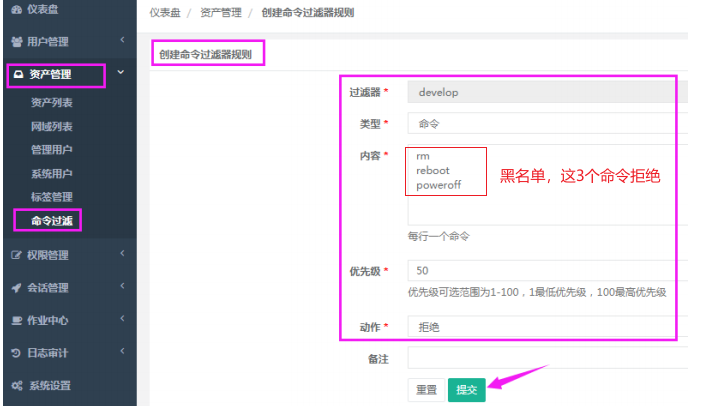Viewport: 716px width, 406px height.
Task: Click the log audit history icon
Action: [x=16, y=353]
